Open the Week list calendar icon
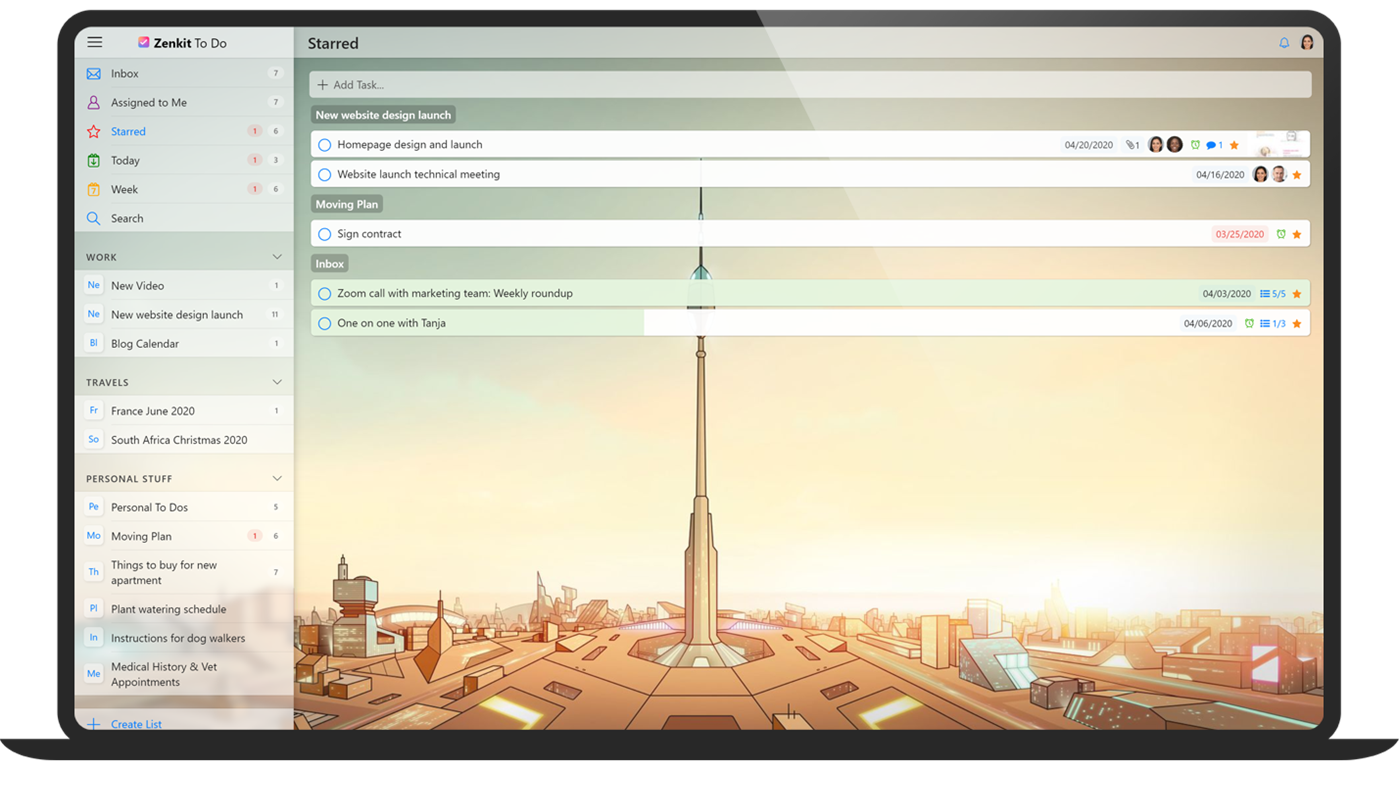 tap(93, 189)
